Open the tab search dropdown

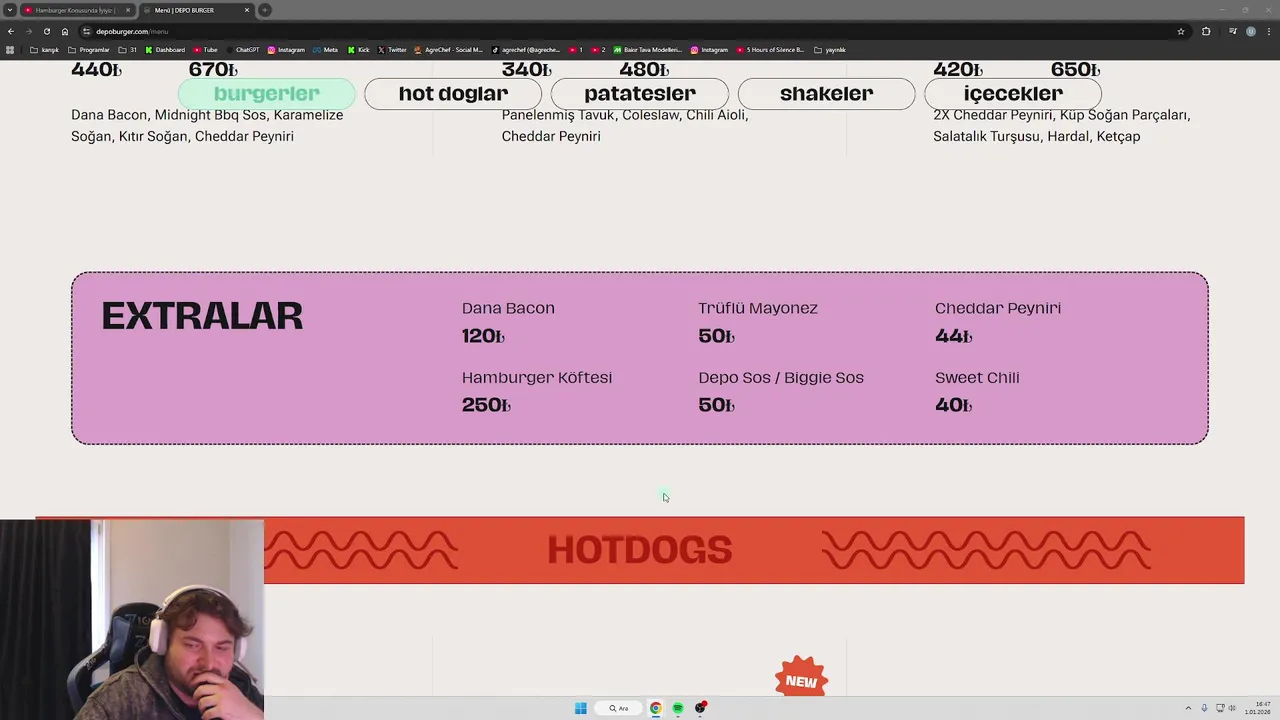[x=10, y=10]
